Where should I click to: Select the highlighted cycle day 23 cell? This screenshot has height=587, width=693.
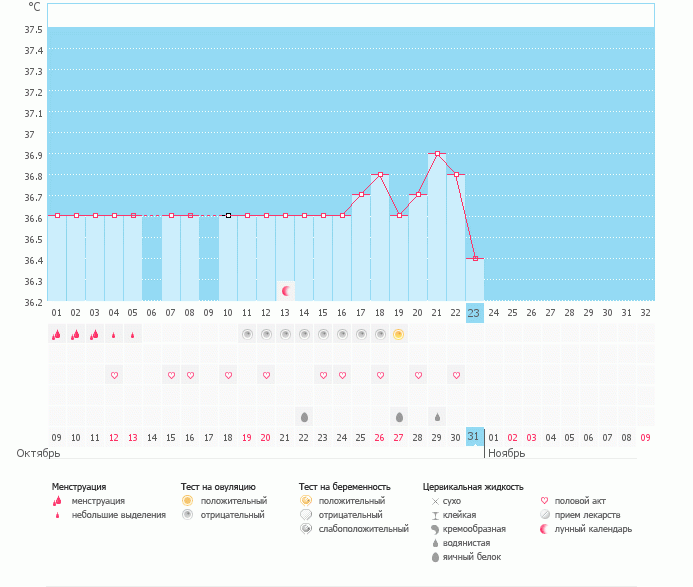click(474, 312)
